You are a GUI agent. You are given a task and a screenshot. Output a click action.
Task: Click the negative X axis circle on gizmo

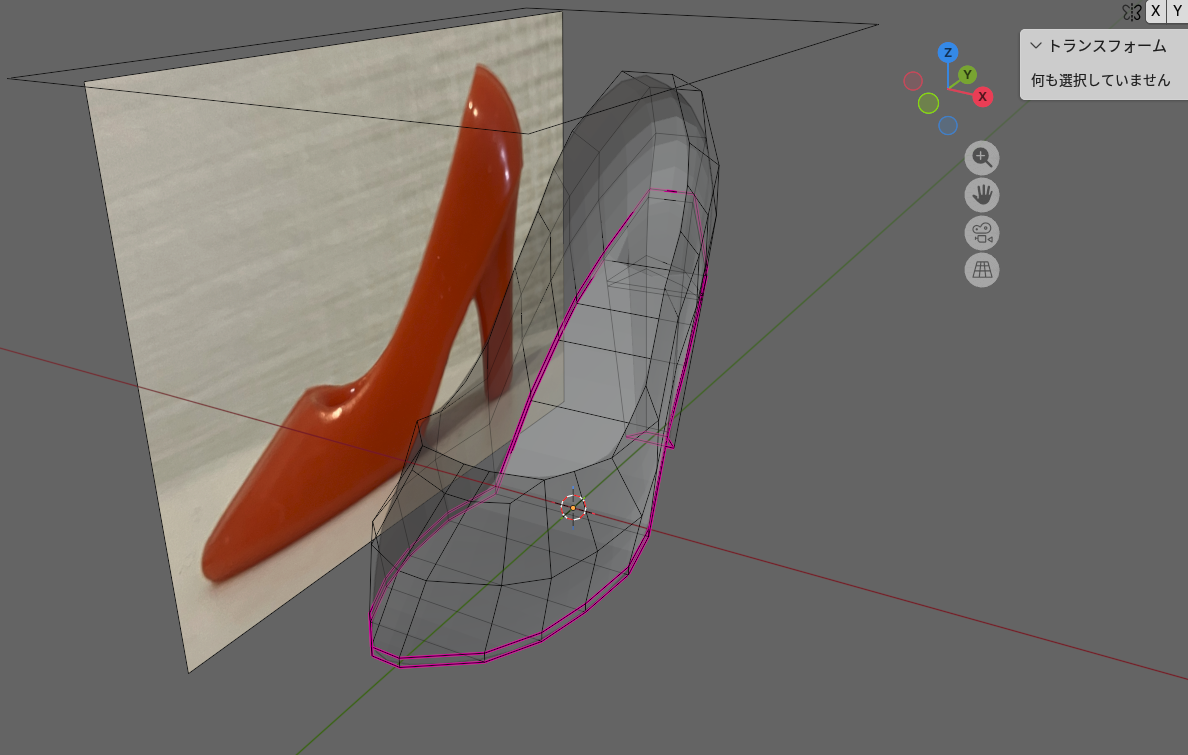[x=913, y=81]
